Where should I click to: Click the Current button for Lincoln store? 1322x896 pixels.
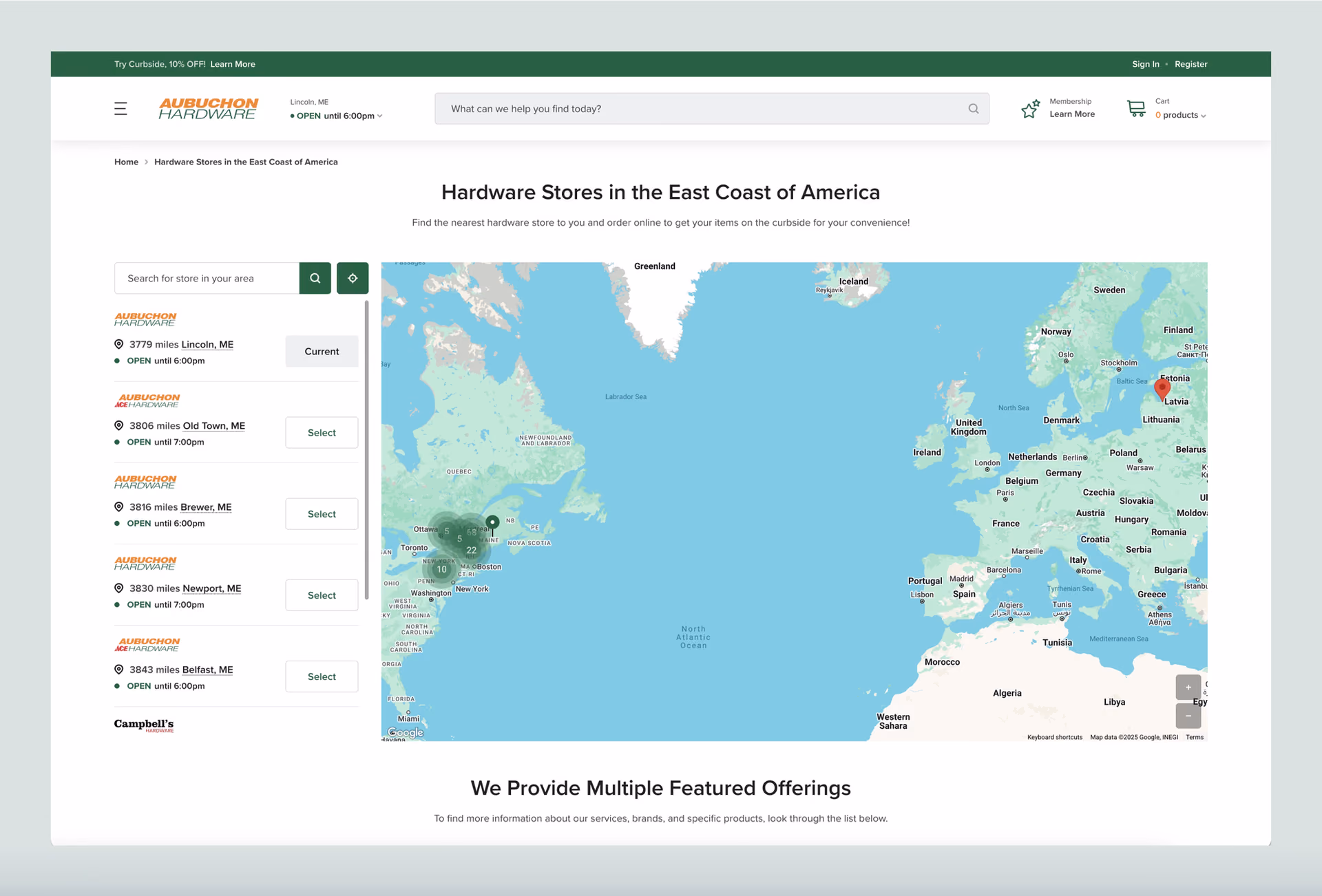(322, 351)
